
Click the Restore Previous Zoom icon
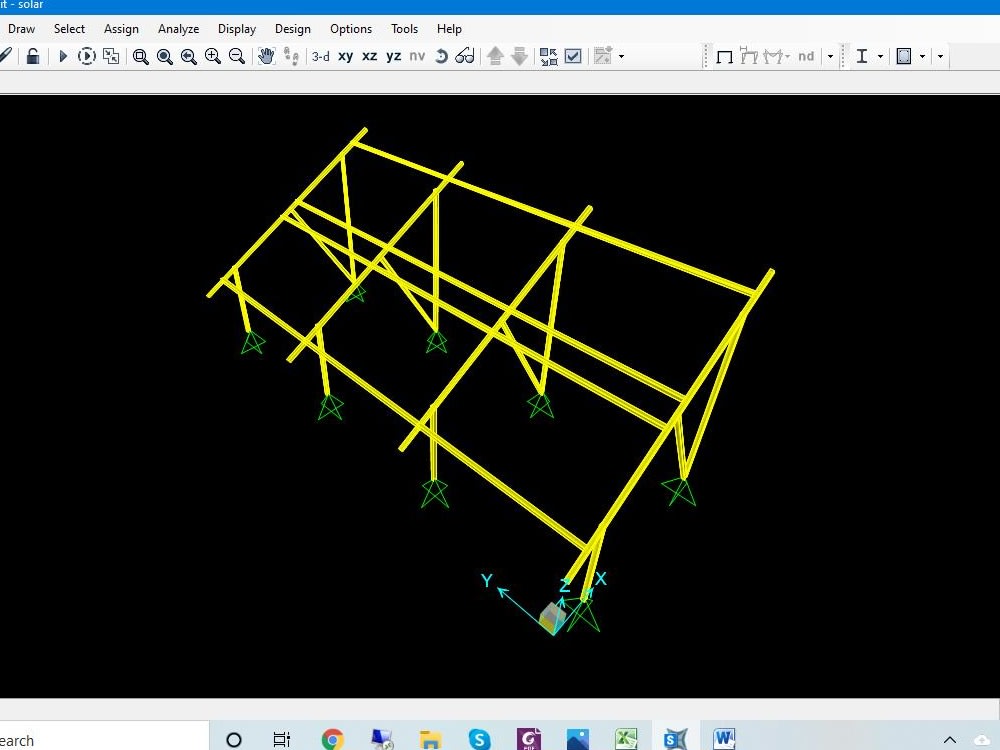tap(188, 56)
